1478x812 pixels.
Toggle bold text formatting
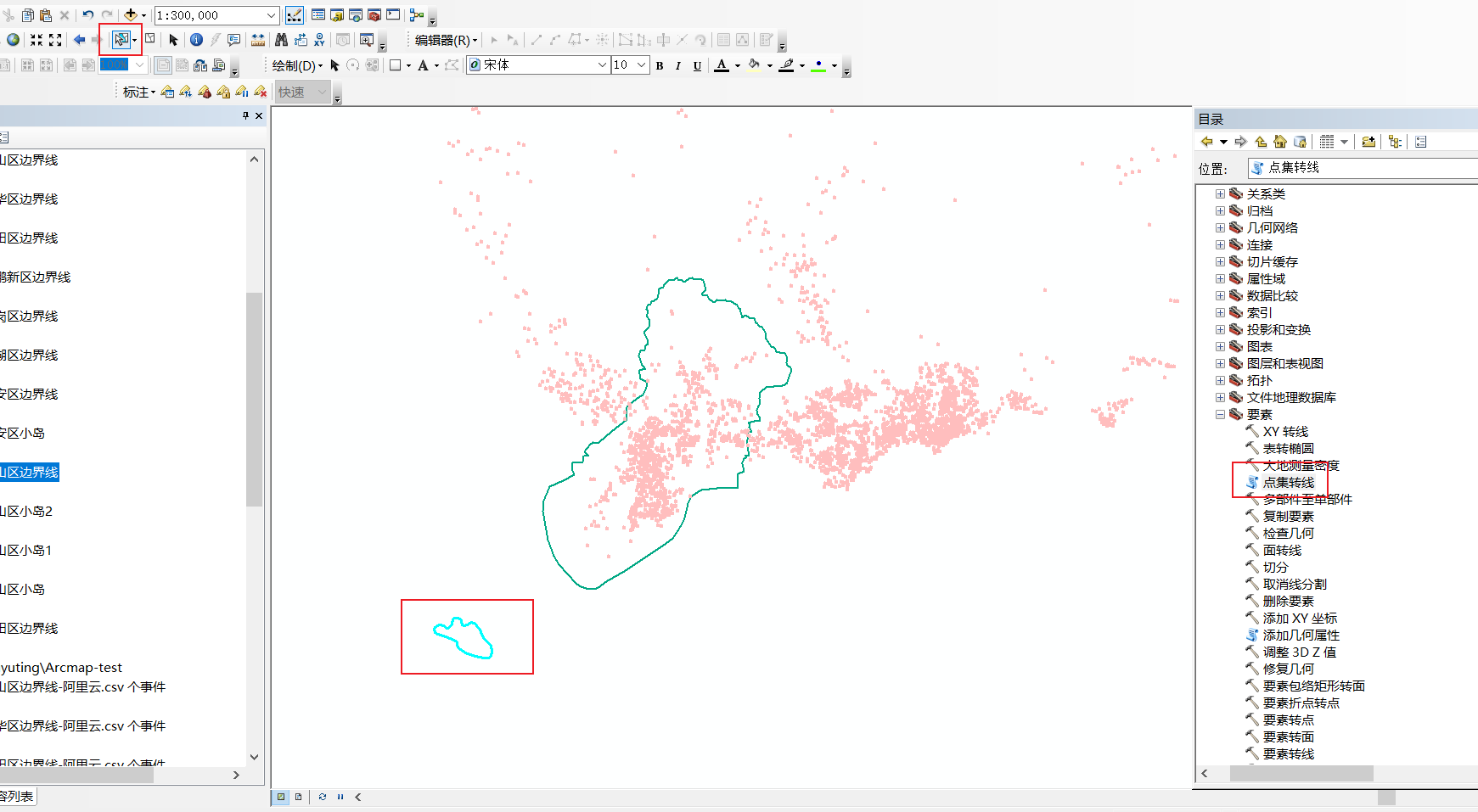[x=660, y=65]
